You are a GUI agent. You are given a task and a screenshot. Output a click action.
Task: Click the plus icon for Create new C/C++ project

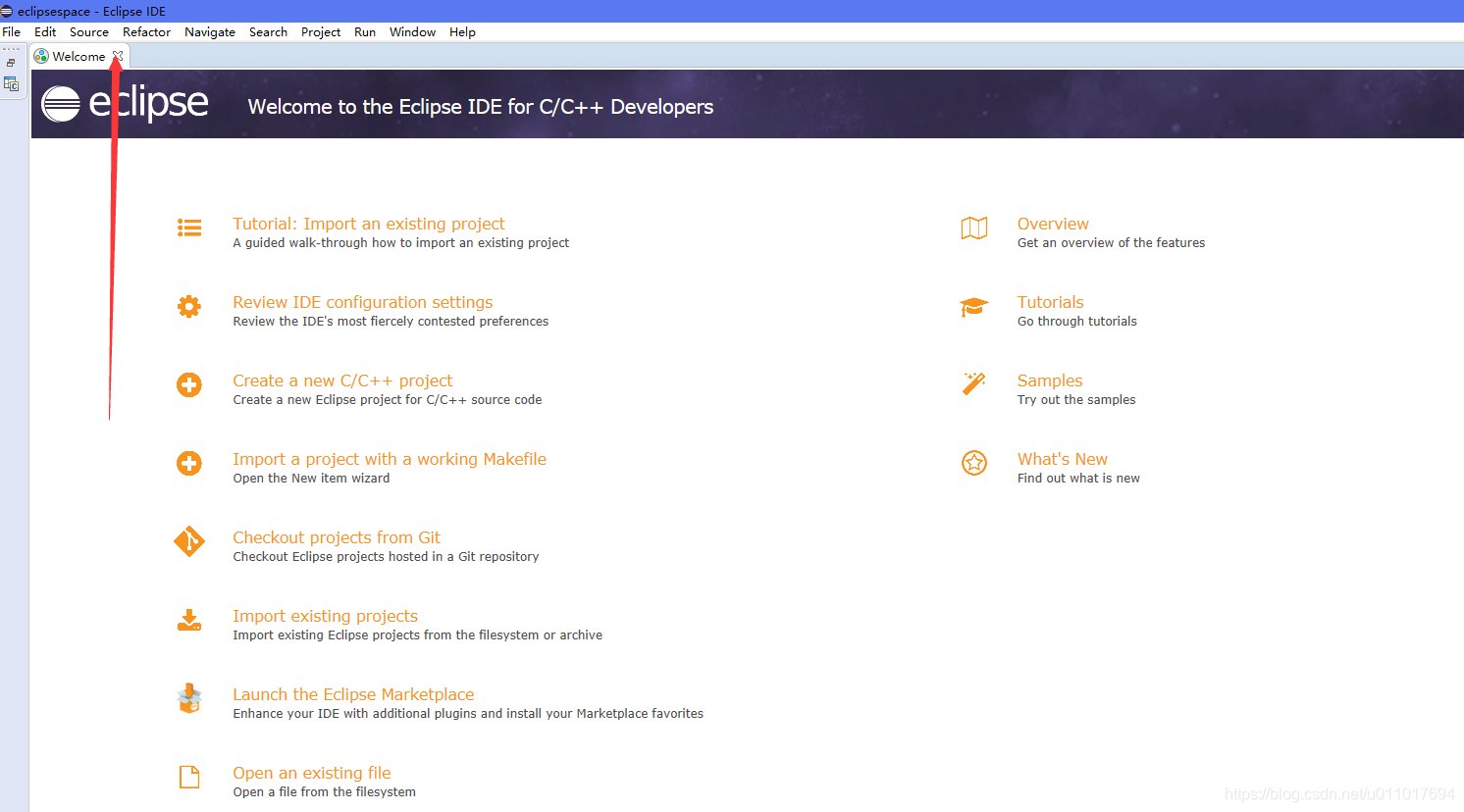[189, 384]
